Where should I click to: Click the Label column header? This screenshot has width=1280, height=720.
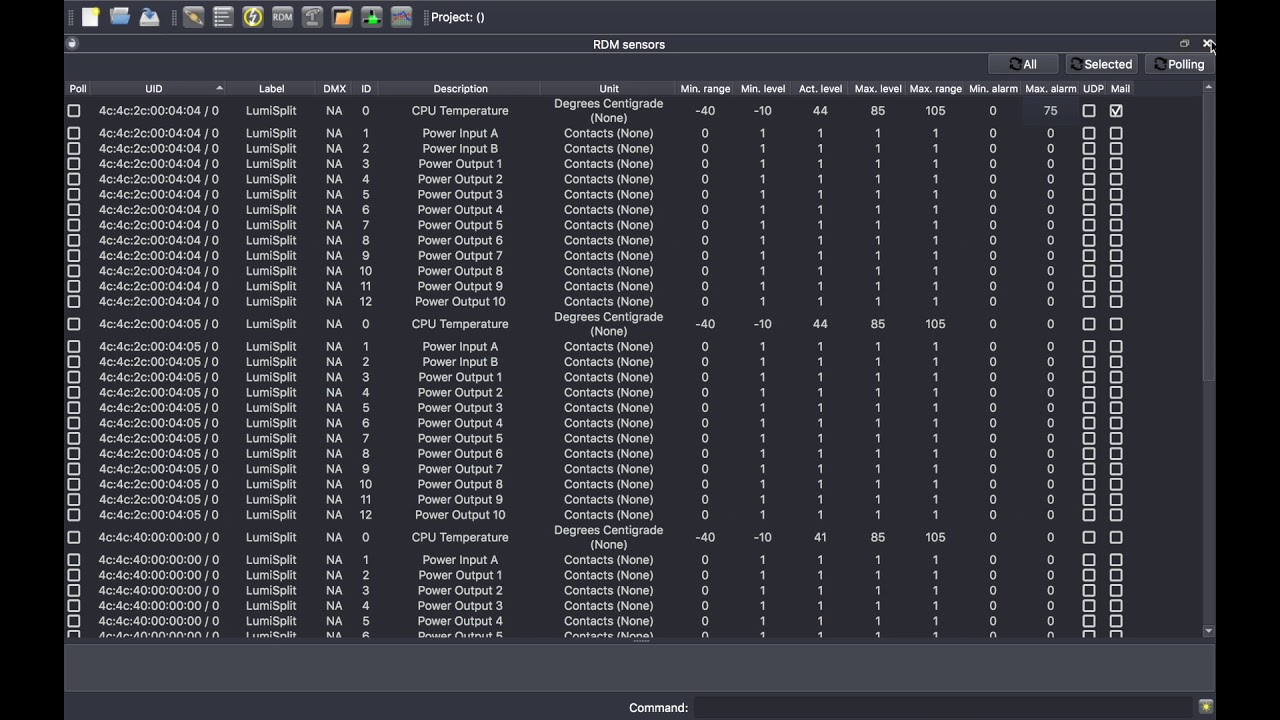pos(271,89)
